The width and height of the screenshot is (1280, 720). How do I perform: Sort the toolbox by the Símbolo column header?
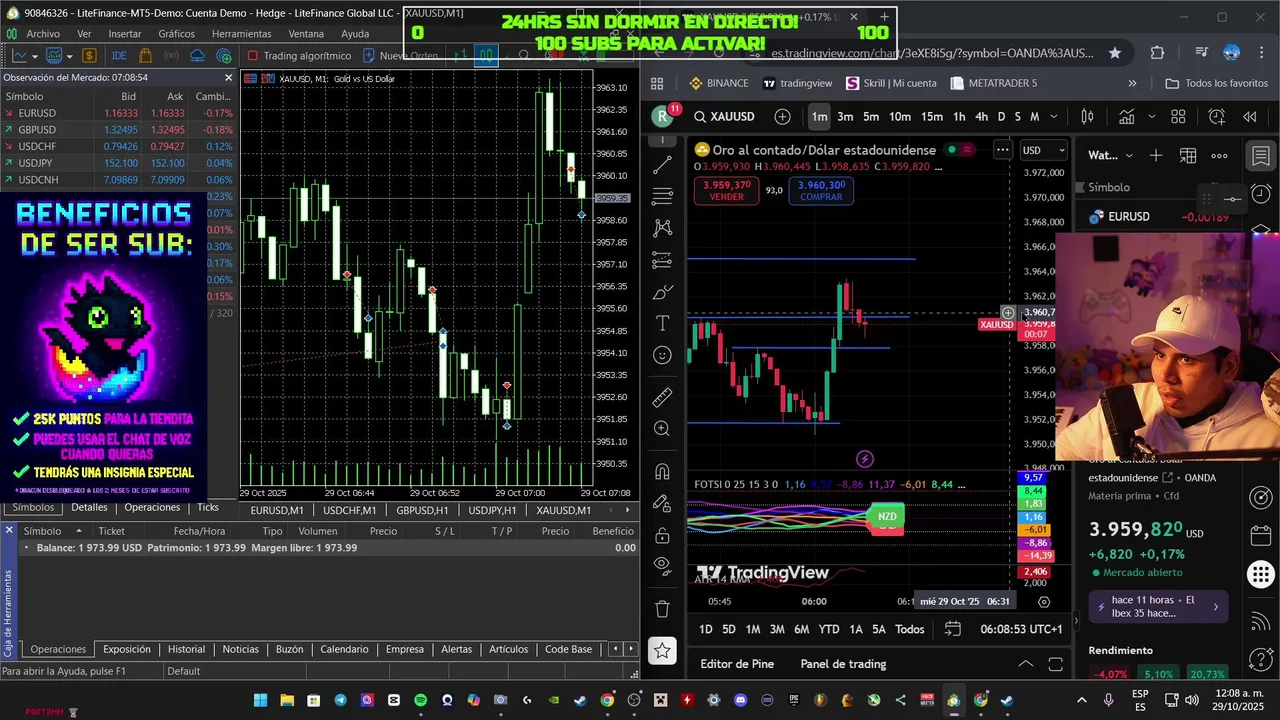point(42,531)
